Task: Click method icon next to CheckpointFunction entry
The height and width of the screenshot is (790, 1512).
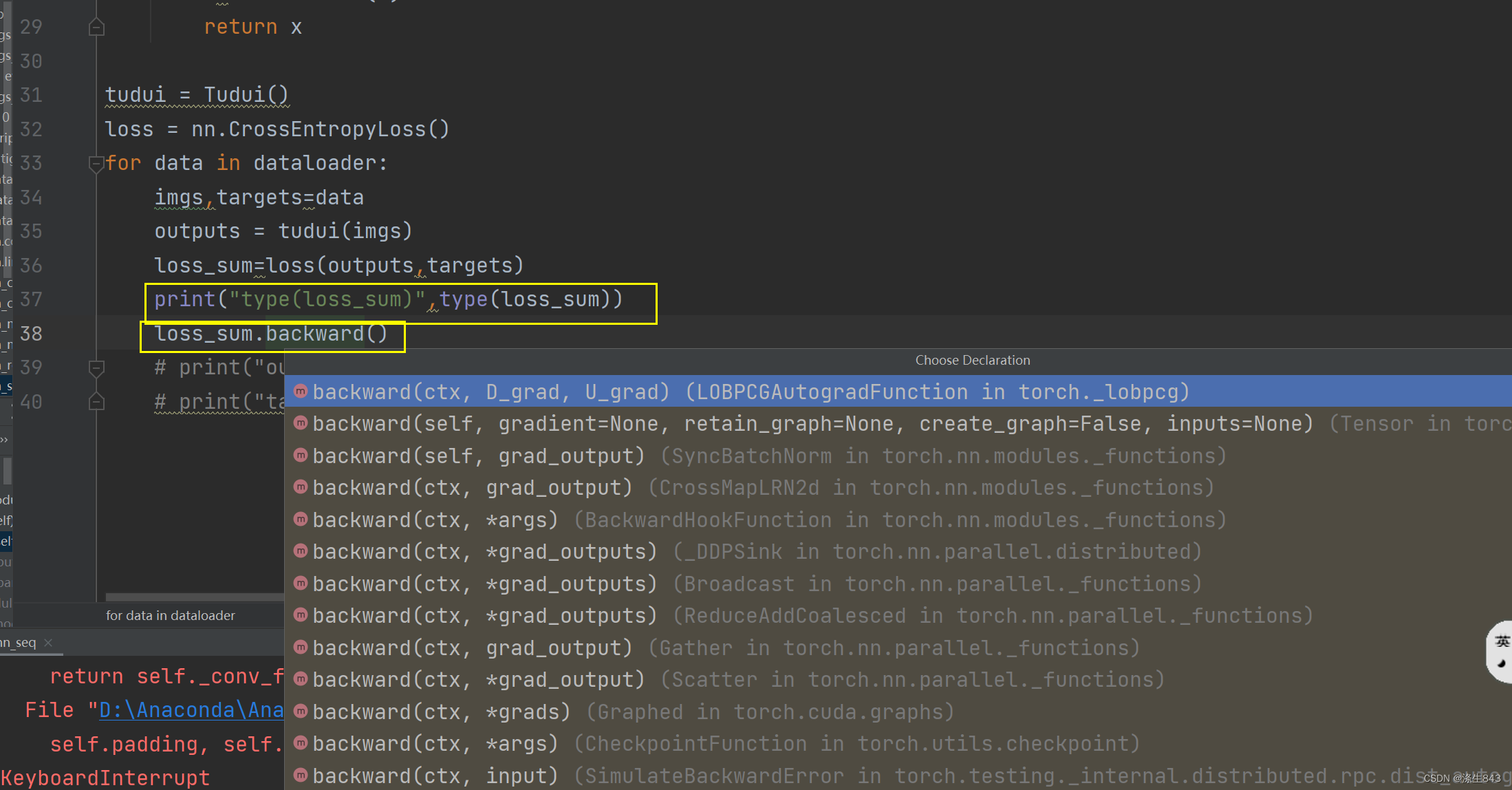Action: coord(300,743)
